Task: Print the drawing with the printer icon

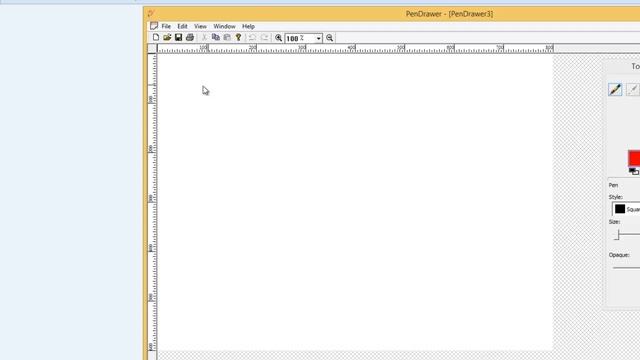Action: (190, 38)
